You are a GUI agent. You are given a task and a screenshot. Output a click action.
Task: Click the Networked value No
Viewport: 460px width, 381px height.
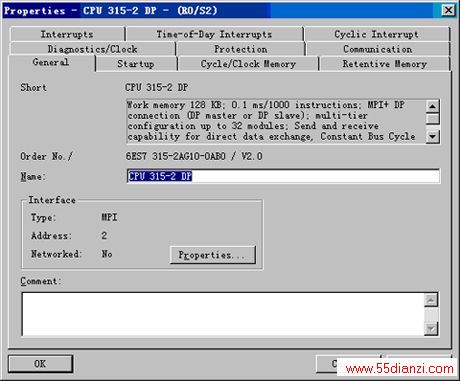107,254
